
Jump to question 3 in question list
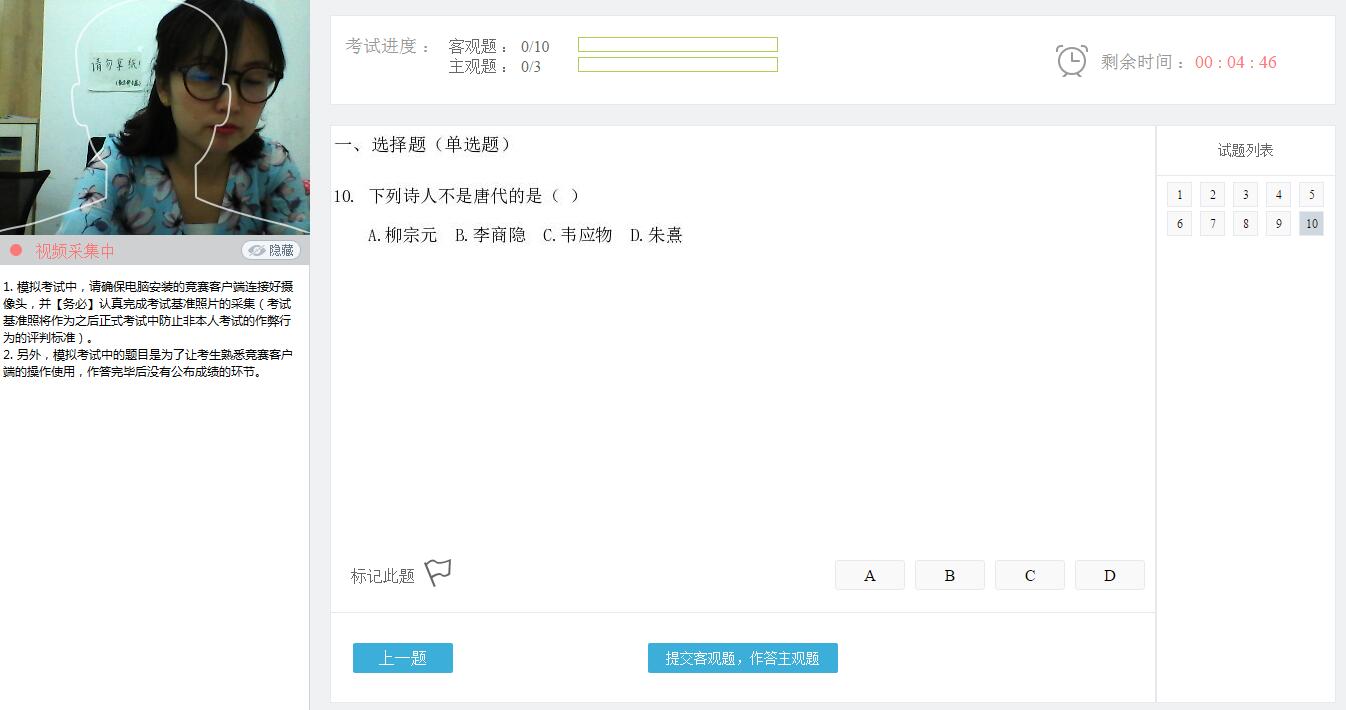coord(1245,194)
